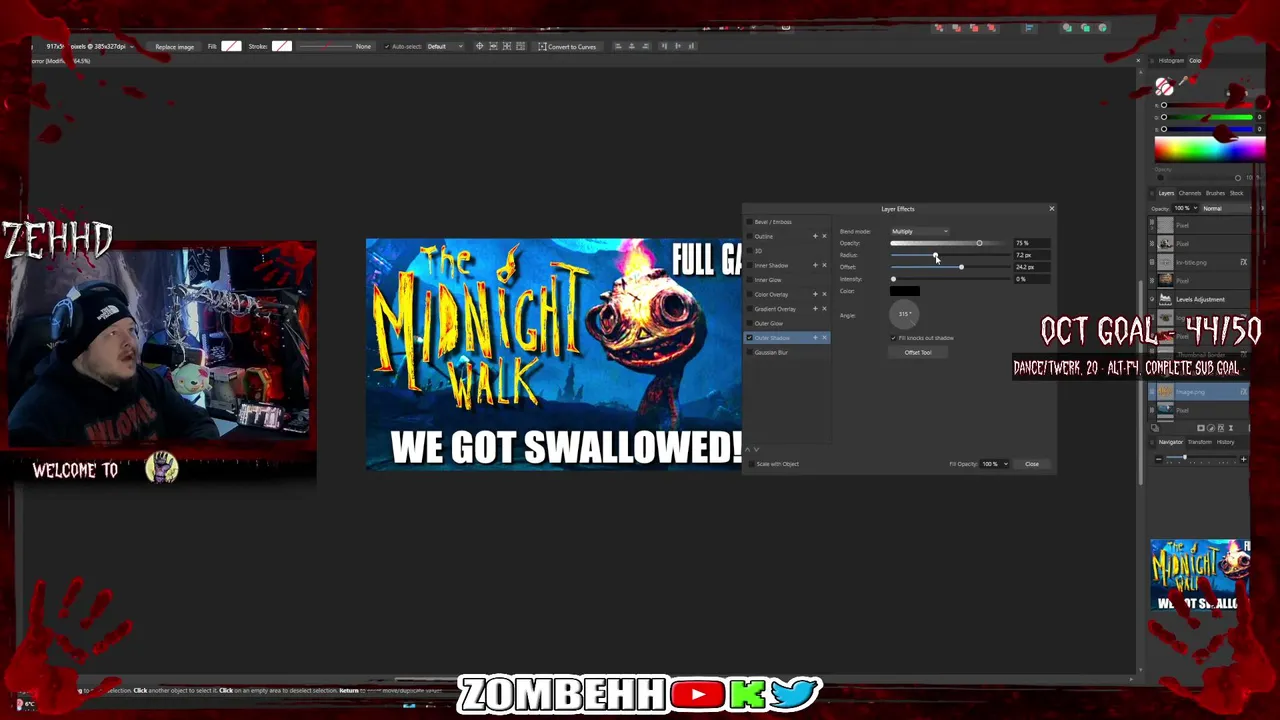Click the Navigator zoom out minus icon
Viewport: 1280px width, 720px height.
(1159, 459)
